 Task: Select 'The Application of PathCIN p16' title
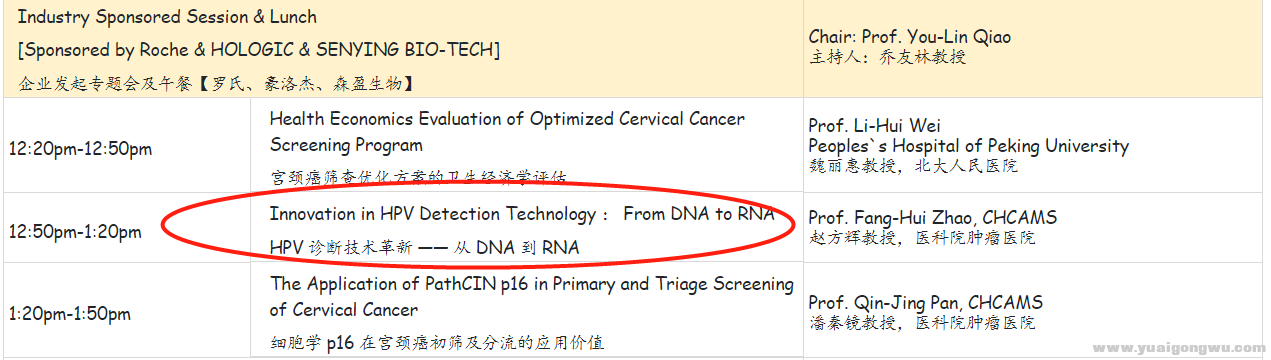531,297
